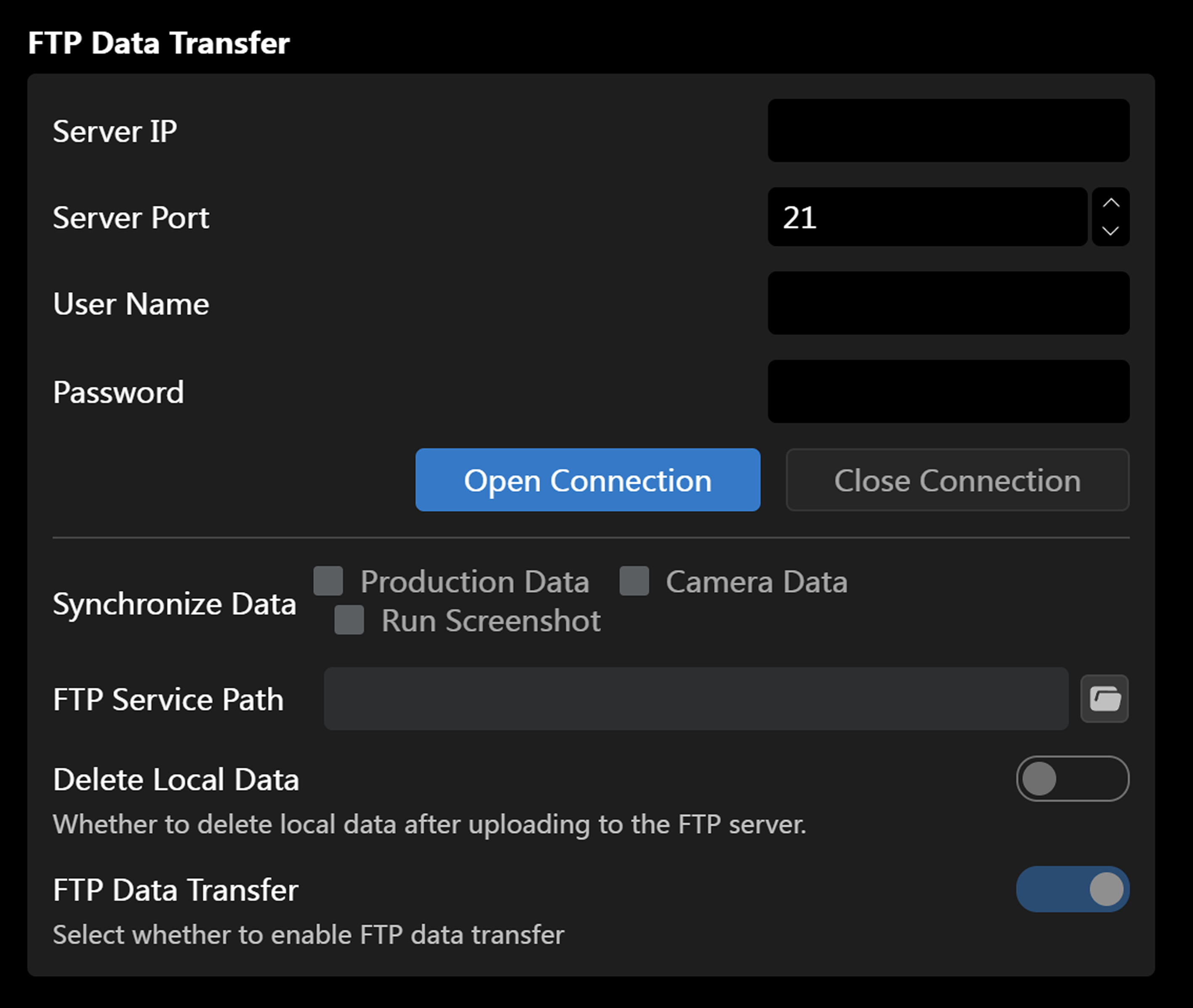The height and width of the screenshot is (1008, 1193).
Task: Click the Synchronize Data label
Action: [174, 603]
